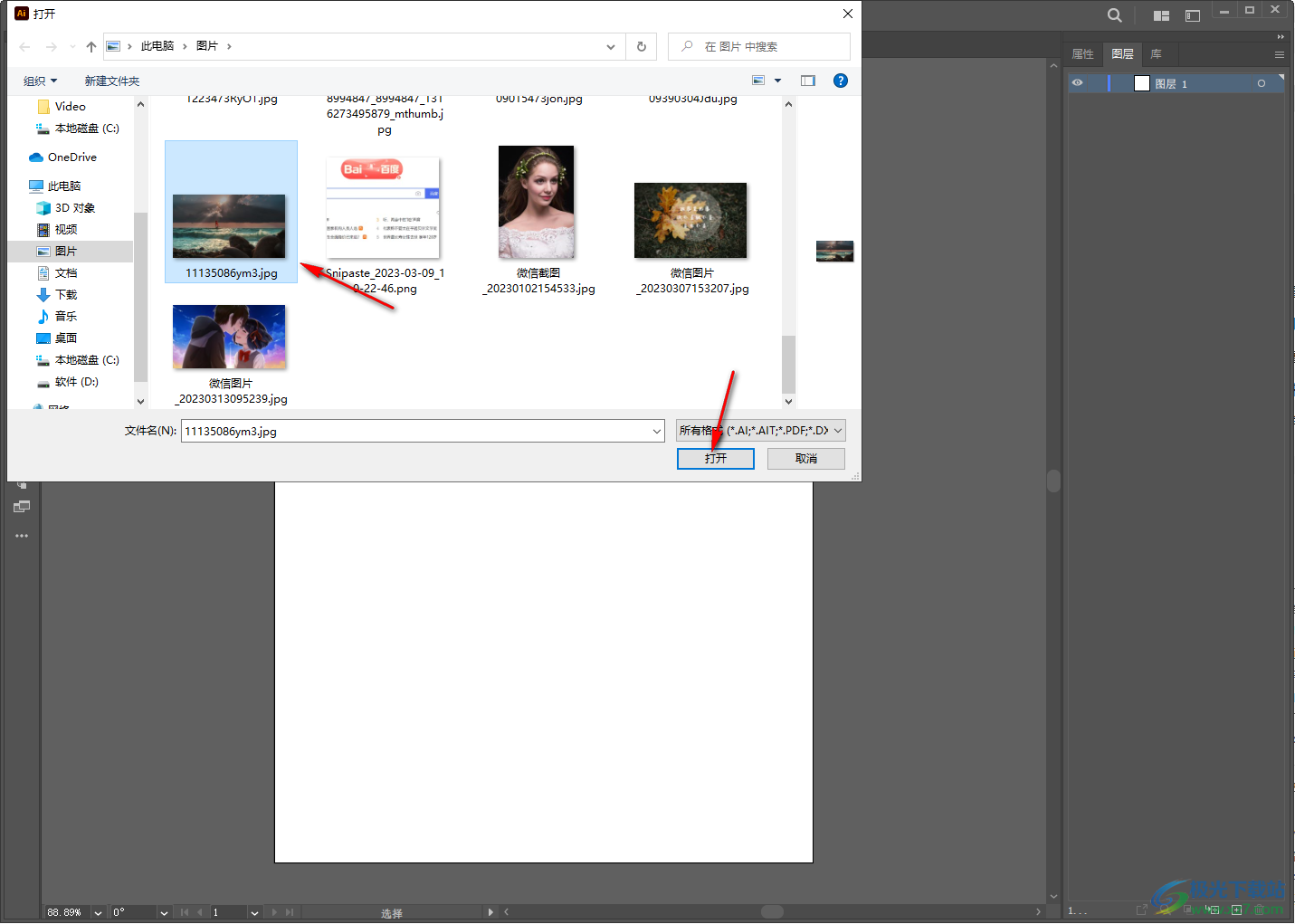Toggle visibility eye of 图层 1

pos(1077,83)
